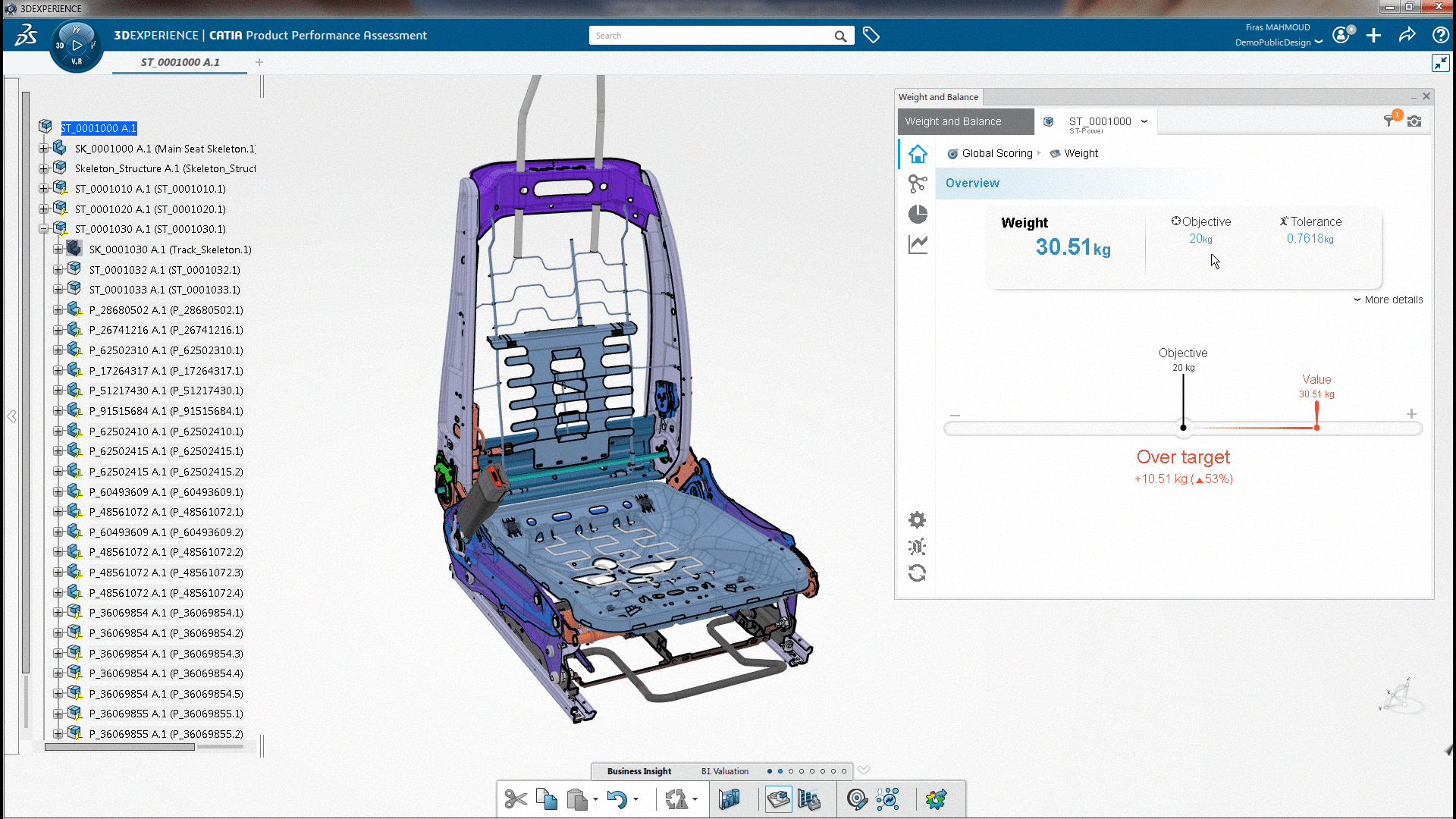
Task: Click the Cut scissors icon
Action: pos(516,799)
